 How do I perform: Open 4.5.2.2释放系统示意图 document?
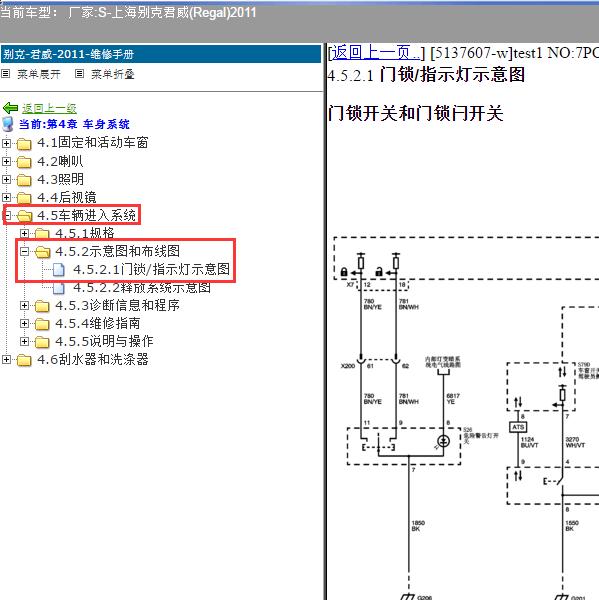pos(142,287)
